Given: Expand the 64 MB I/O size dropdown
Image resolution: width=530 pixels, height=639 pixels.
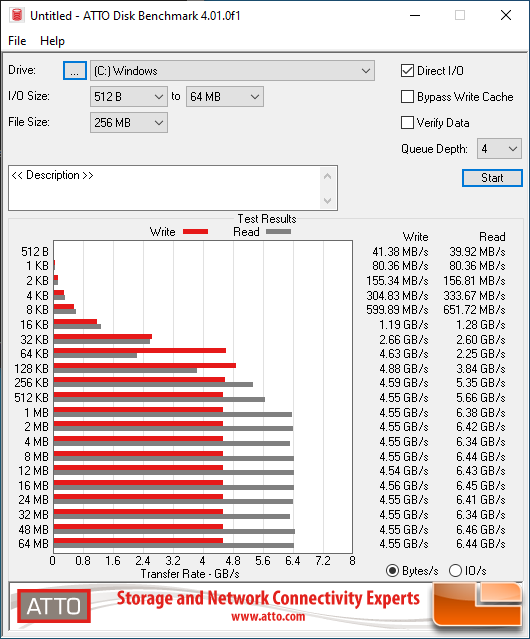Looking at the screenshot, I should (225, 97).
